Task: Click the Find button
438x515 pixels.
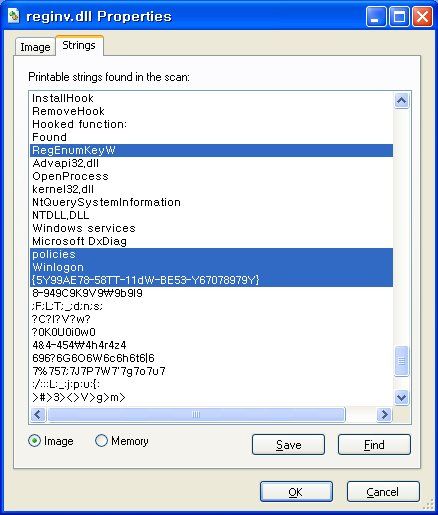Action: [374, 444]
